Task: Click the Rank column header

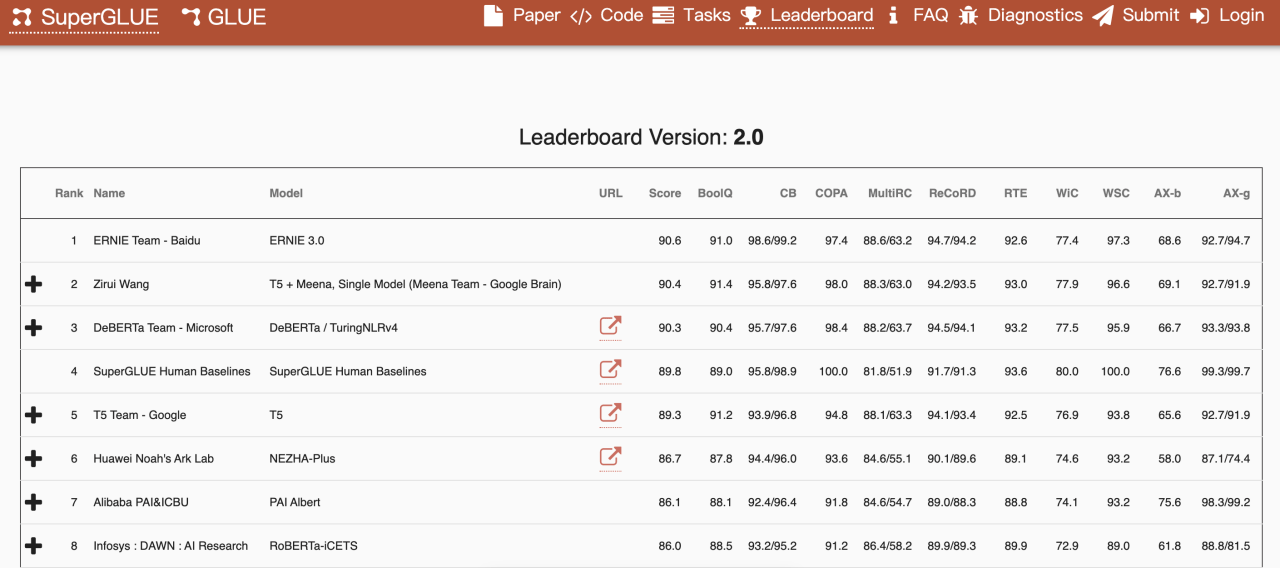Action: coord(69,193)
